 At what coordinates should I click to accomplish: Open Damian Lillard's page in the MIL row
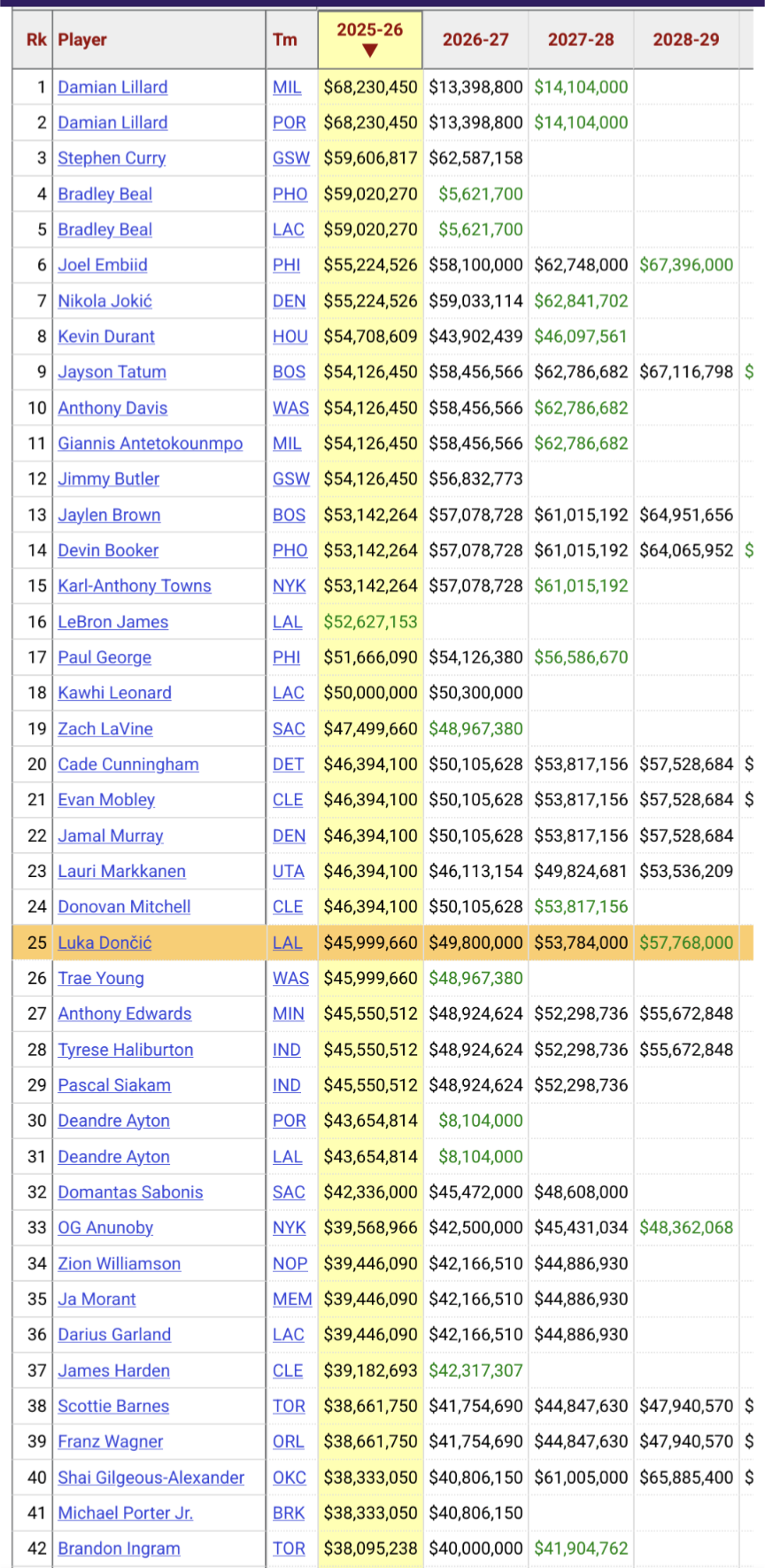tap(112, 87)
